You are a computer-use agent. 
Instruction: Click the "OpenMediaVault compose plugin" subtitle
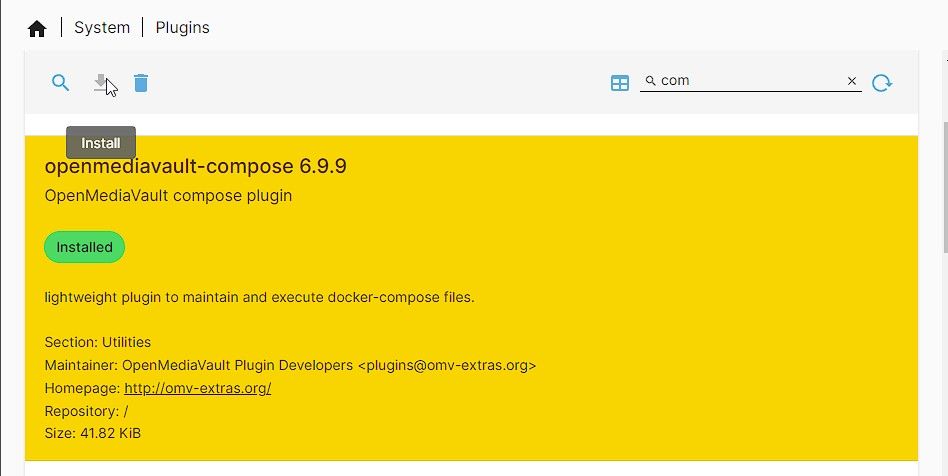(168, 196)
